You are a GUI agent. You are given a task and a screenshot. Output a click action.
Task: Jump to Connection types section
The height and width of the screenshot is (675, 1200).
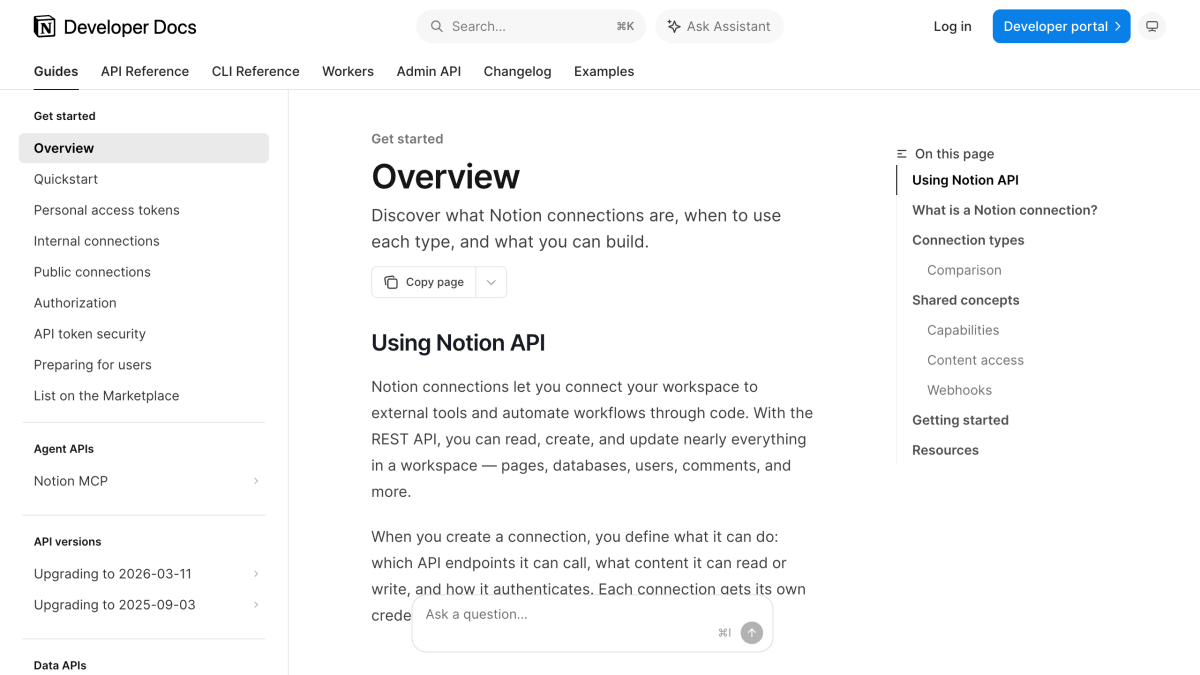[x=968, y=240]
